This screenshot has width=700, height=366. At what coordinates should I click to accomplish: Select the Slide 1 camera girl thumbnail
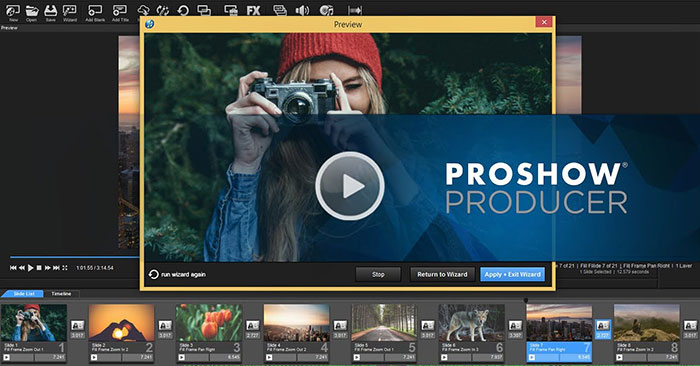coord(34,323)
